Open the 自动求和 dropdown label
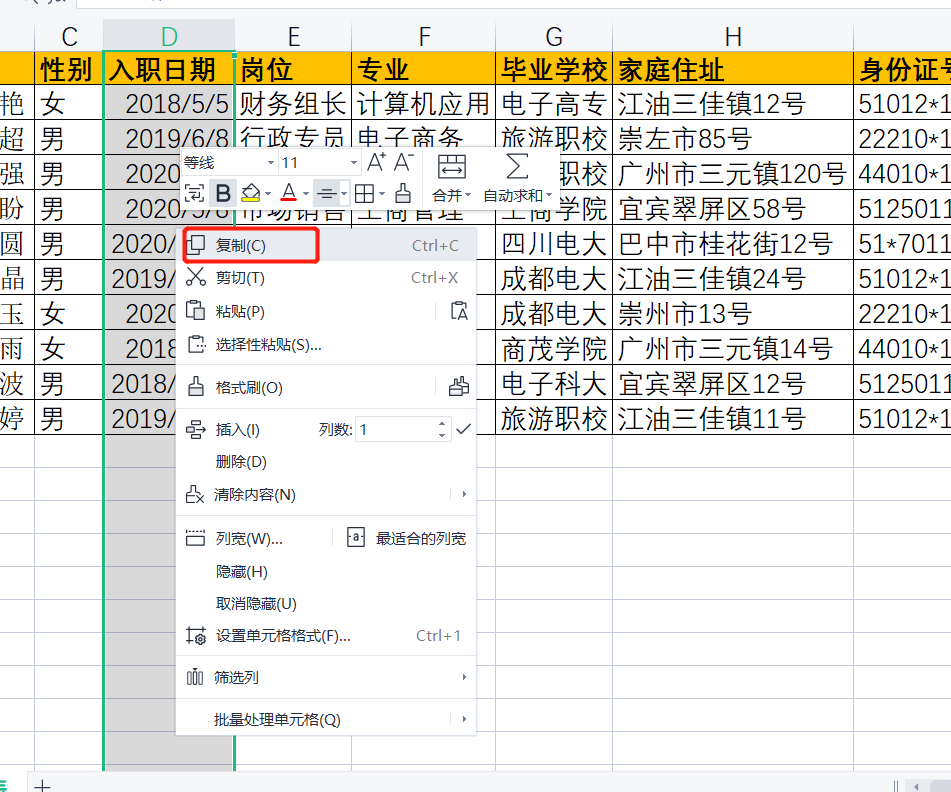Screen dimensions: 951x792 pos(517,195)
